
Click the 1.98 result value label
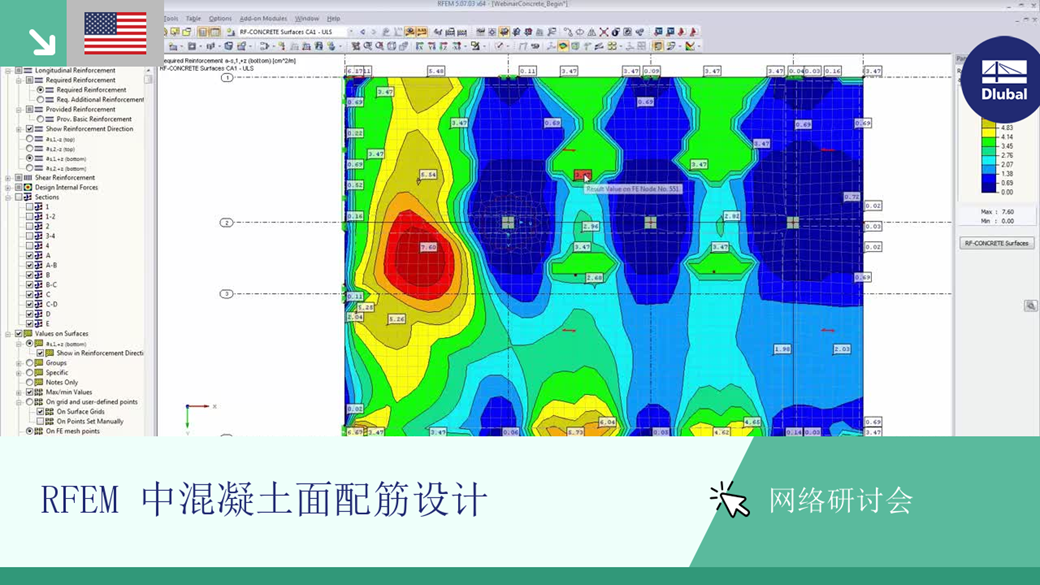point(782,349)
